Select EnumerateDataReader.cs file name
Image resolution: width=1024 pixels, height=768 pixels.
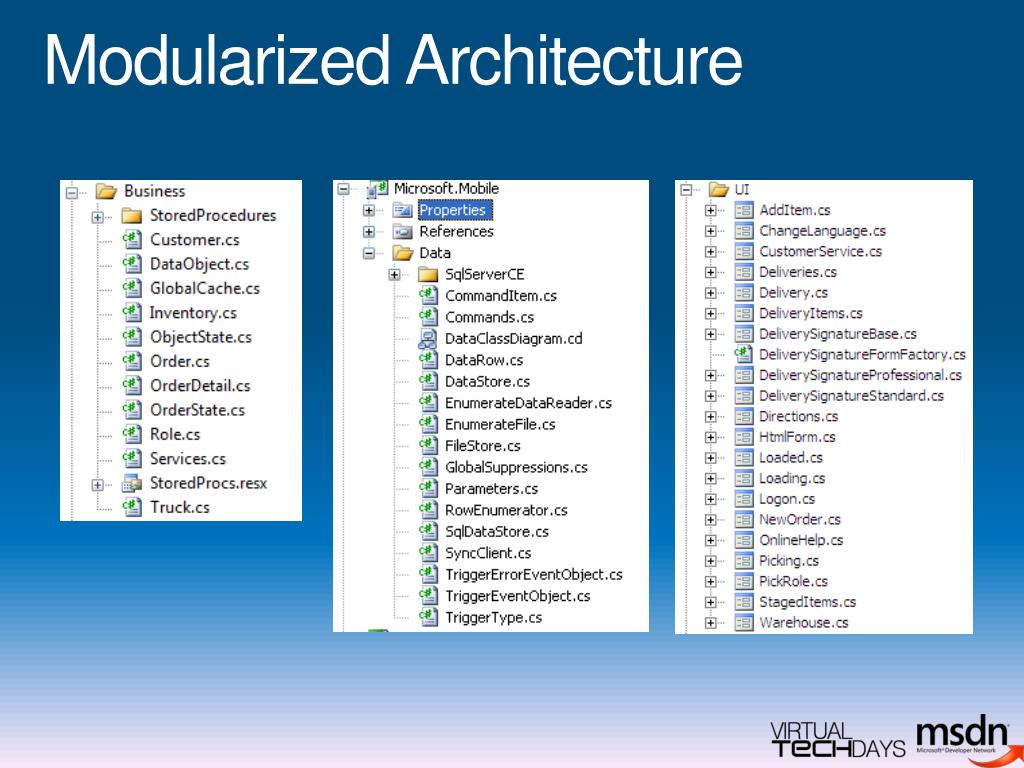tap(528, 403)
